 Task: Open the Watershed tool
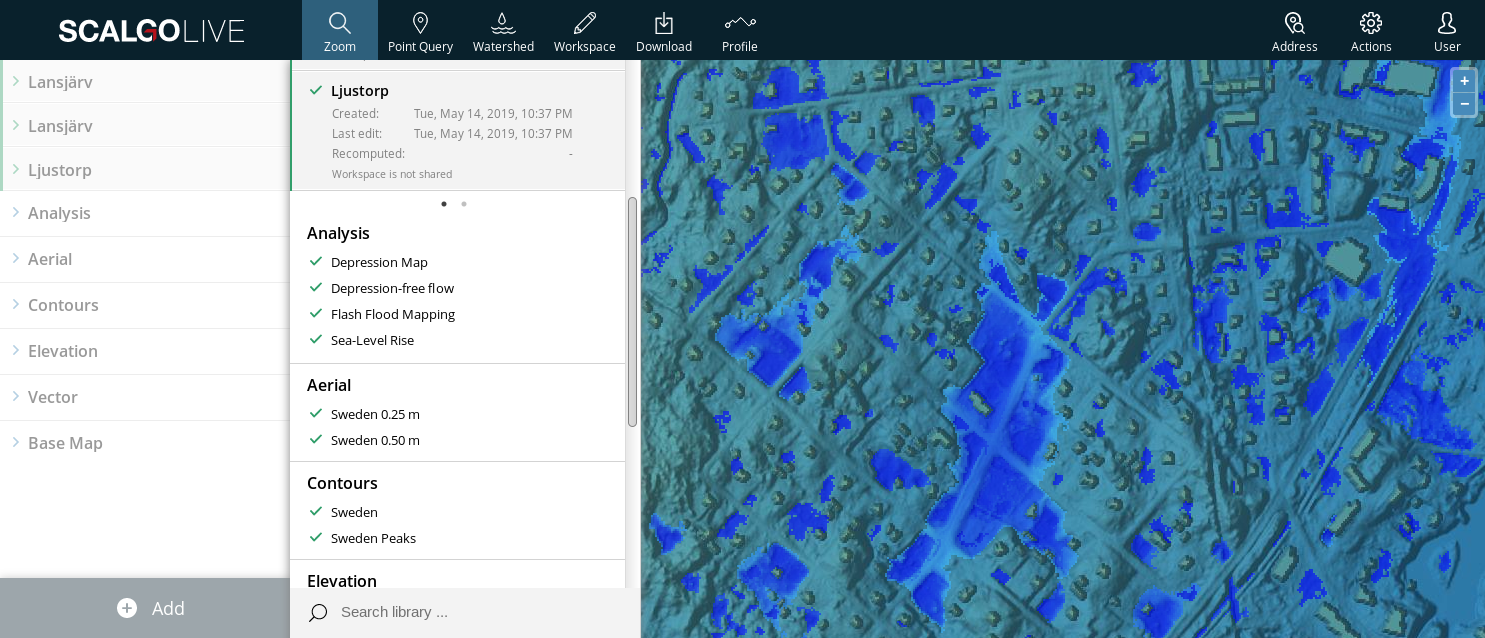click(503, 30)
